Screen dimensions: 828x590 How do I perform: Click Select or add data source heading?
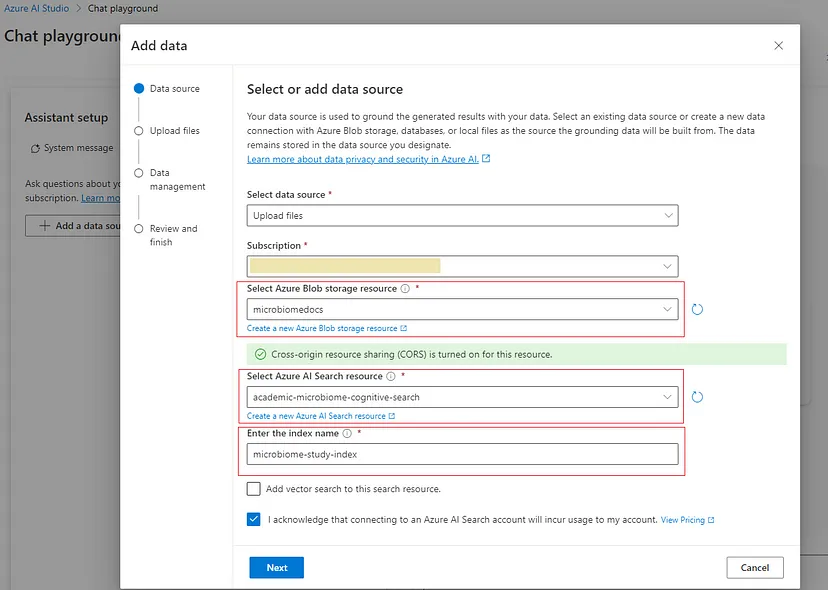point(325,89)
